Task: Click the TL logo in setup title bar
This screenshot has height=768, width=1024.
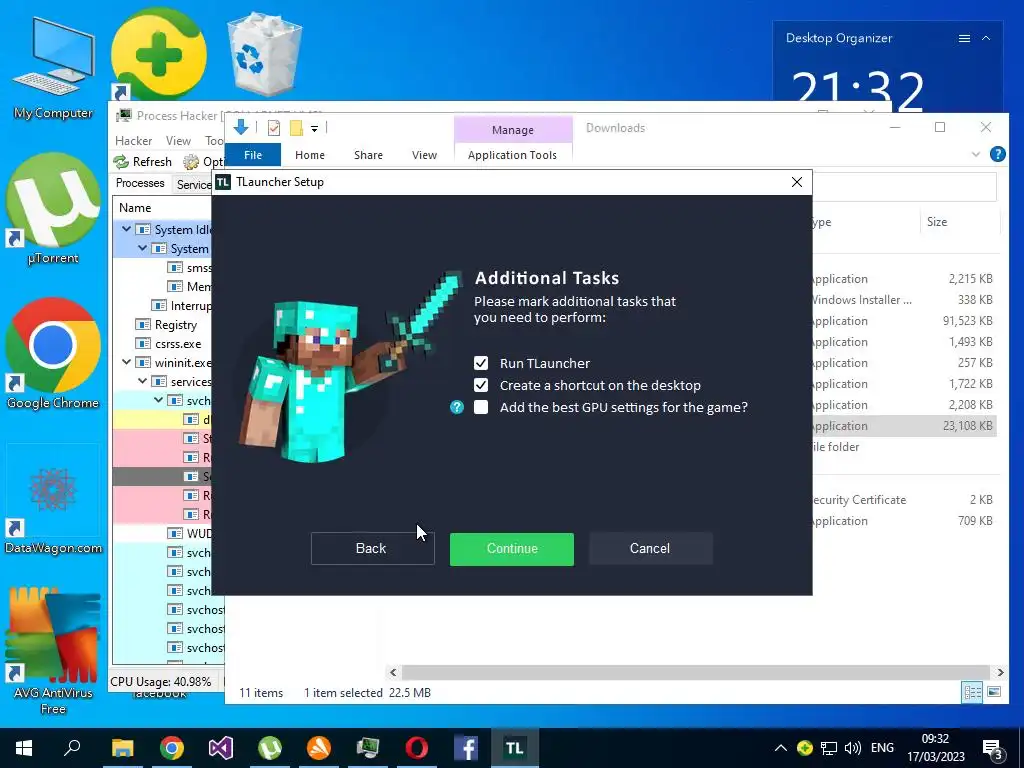Action: pos(223,182)
